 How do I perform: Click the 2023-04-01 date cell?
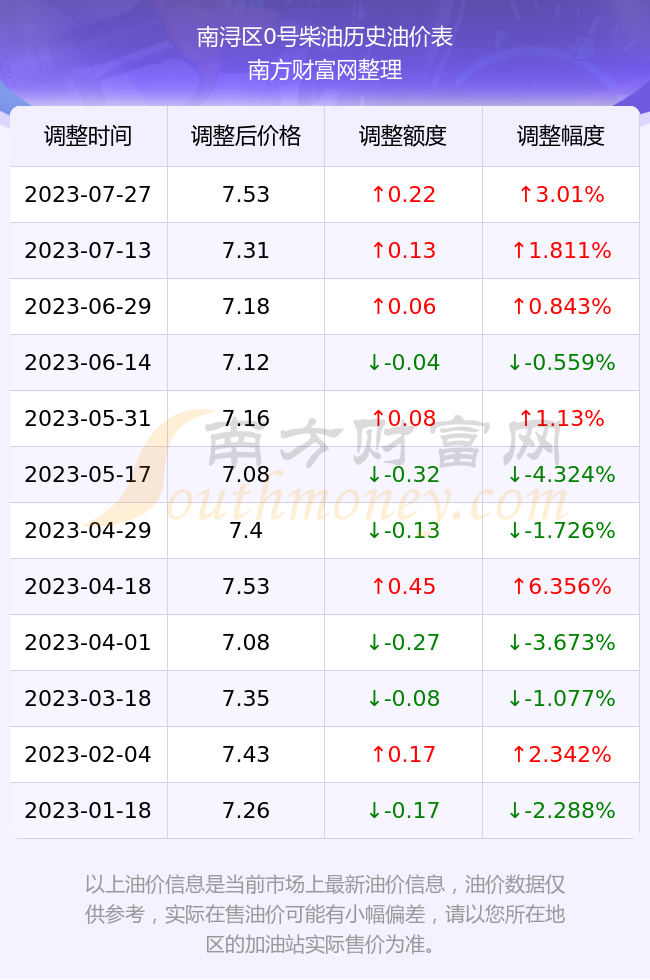pyautogui.click(x=88, y=642)
